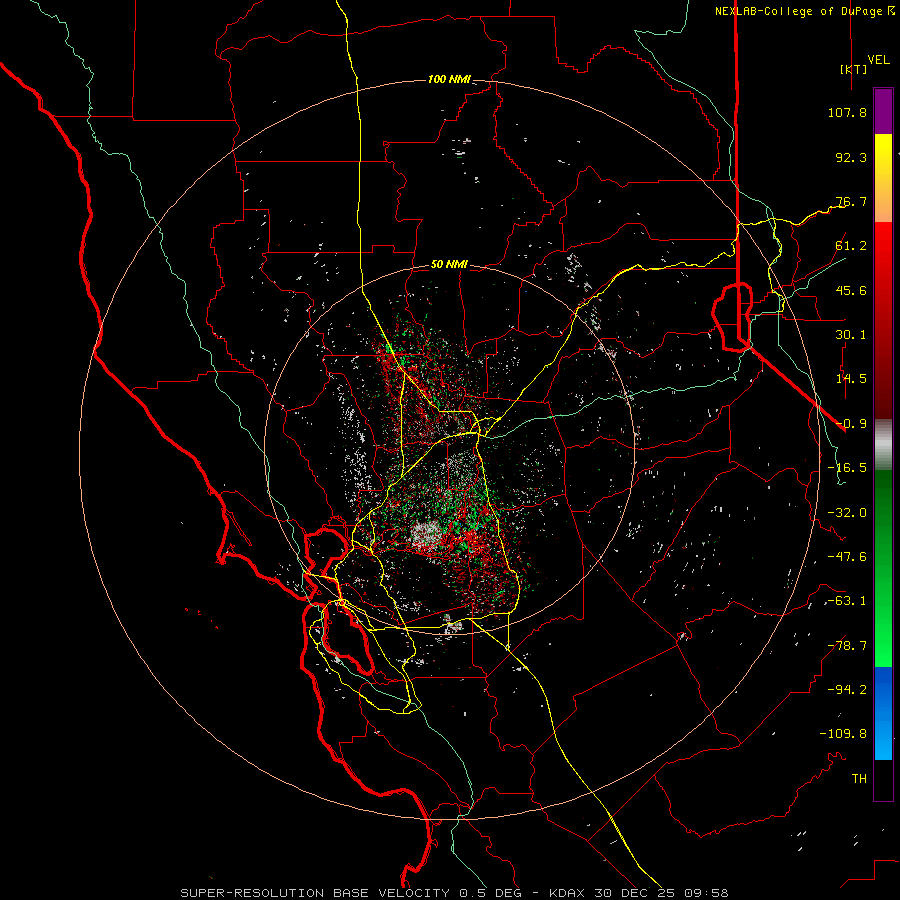Viewport: 900px width, 900px height.
Task: Select the -16.5 legend value
Action: (x=847, y=468)
